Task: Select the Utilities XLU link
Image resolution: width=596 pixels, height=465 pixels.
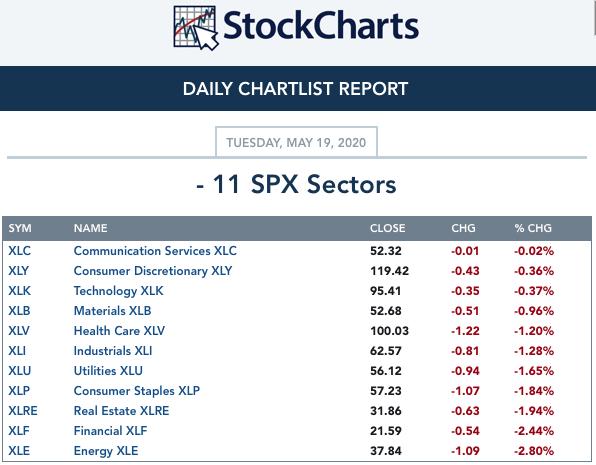Action: [108, 371]
